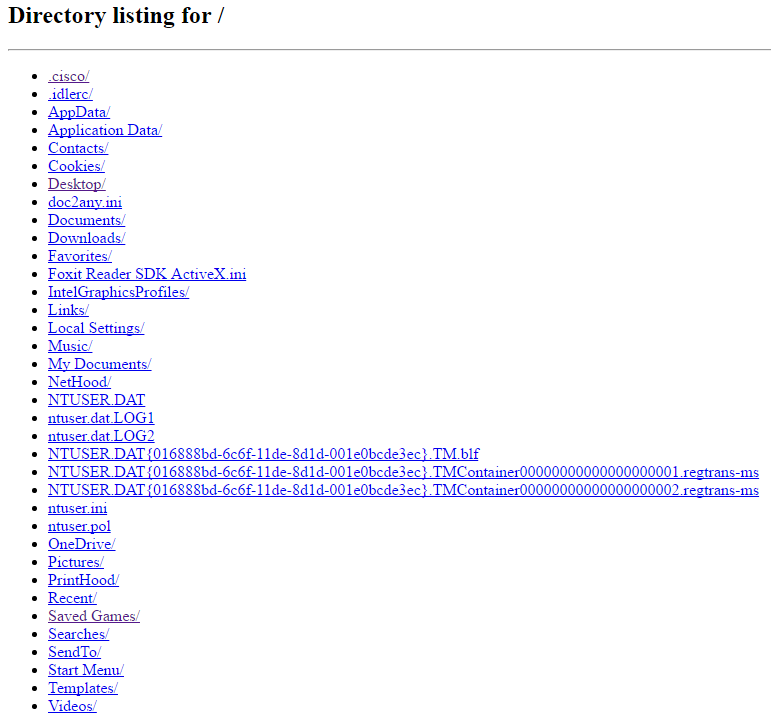Open the Music/ folder link
Screen dimensions: 771x726
(70, 346)
